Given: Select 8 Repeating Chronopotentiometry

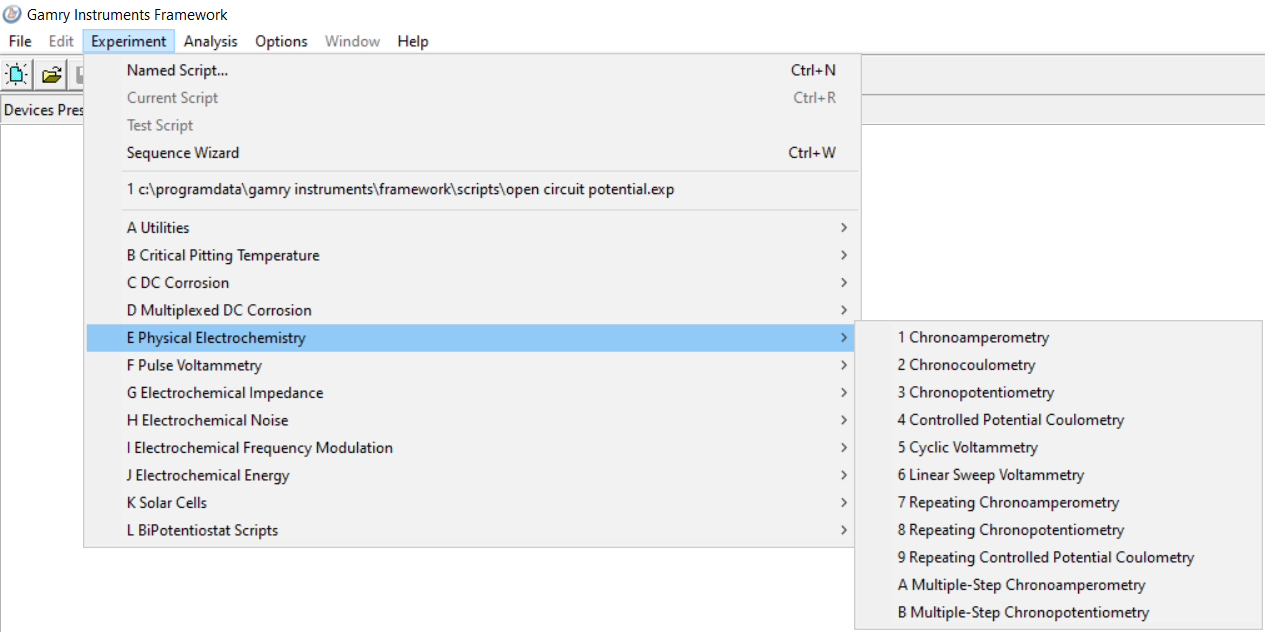Looking at the screenshot, I should [x=1059, y=530].
